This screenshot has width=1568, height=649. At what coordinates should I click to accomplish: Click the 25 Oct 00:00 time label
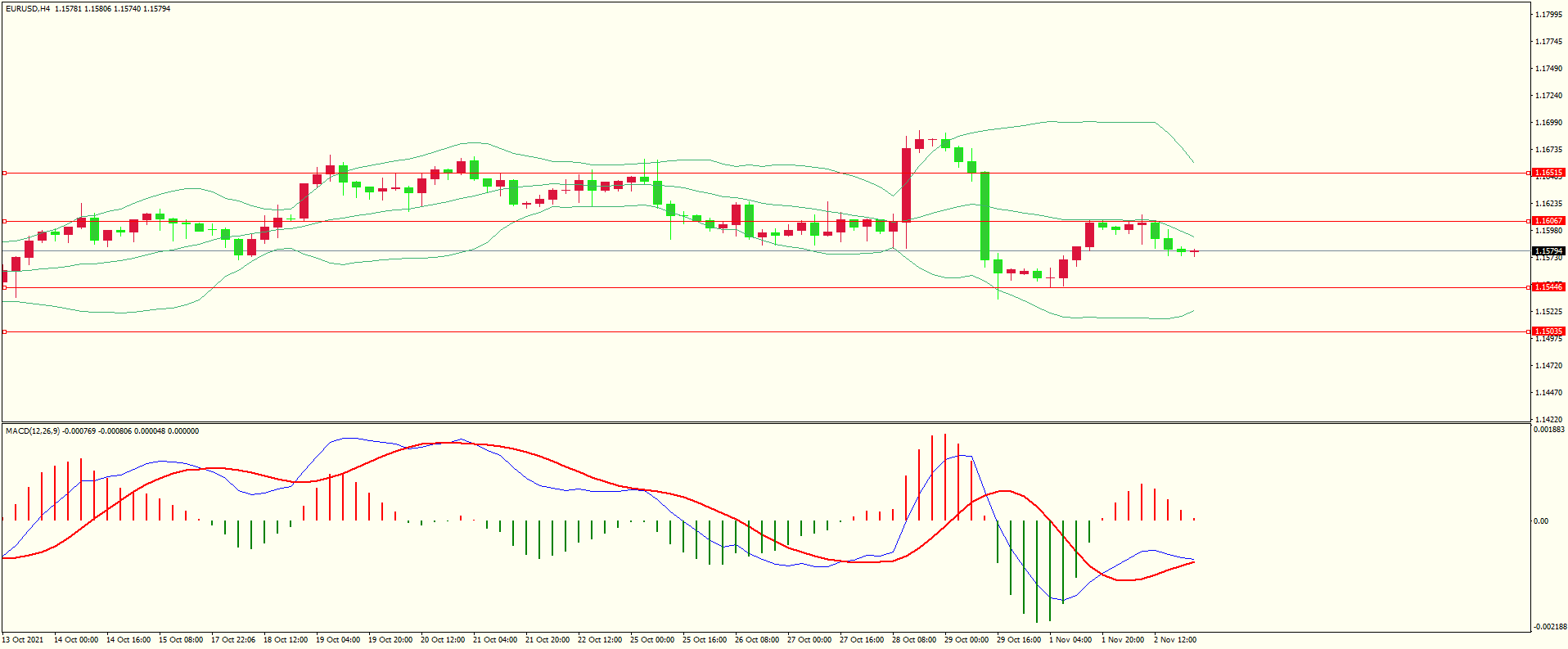click(x=652, y=640)
